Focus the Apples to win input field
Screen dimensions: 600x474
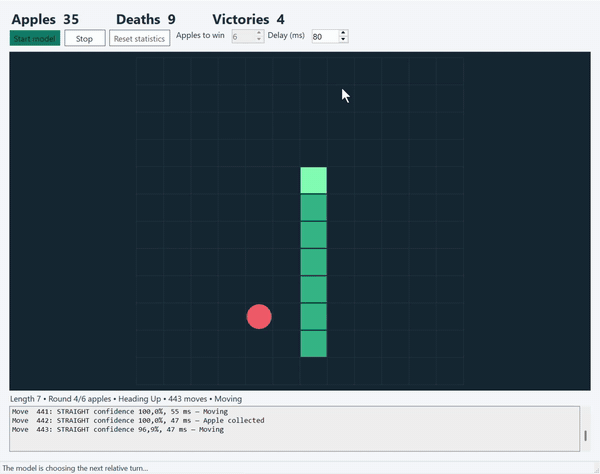(x=243, y=36)
